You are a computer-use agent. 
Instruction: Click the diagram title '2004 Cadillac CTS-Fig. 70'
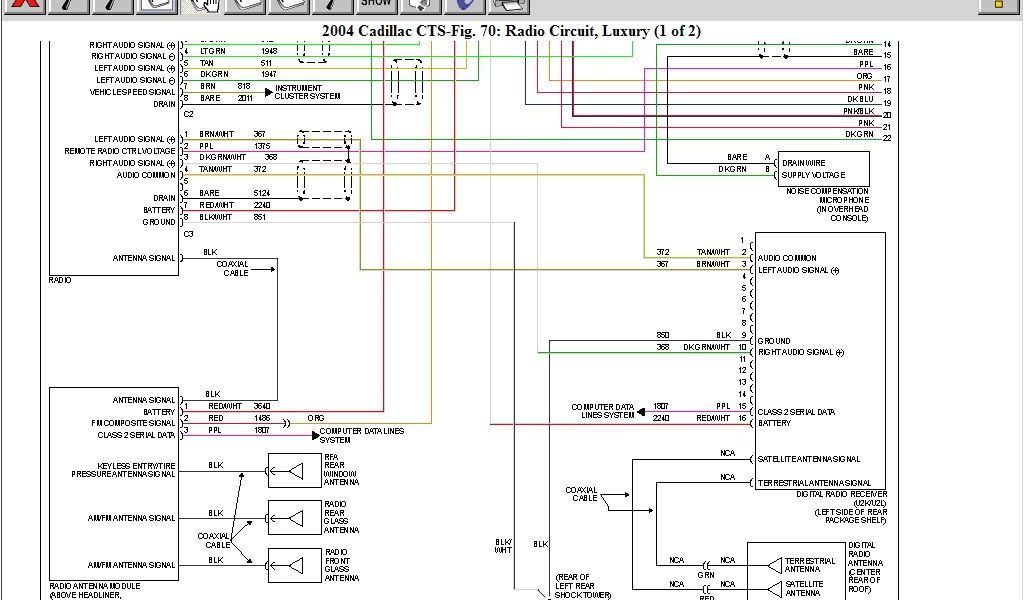pyautogui.click(x=511, y=31)
